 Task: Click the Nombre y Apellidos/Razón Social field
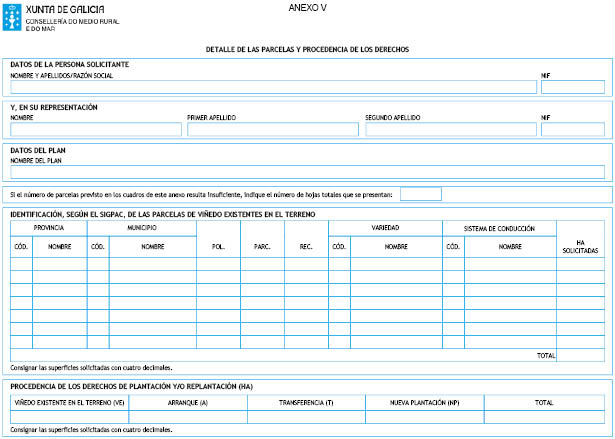coord(272,87)
